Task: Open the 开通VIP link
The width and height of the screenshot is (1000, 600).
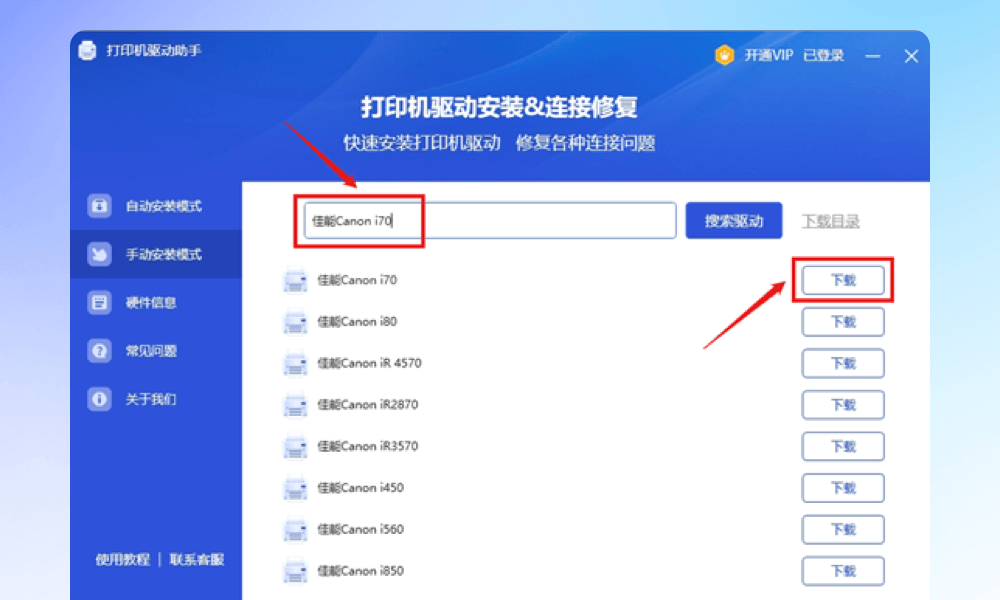Action: click(768, 55)
